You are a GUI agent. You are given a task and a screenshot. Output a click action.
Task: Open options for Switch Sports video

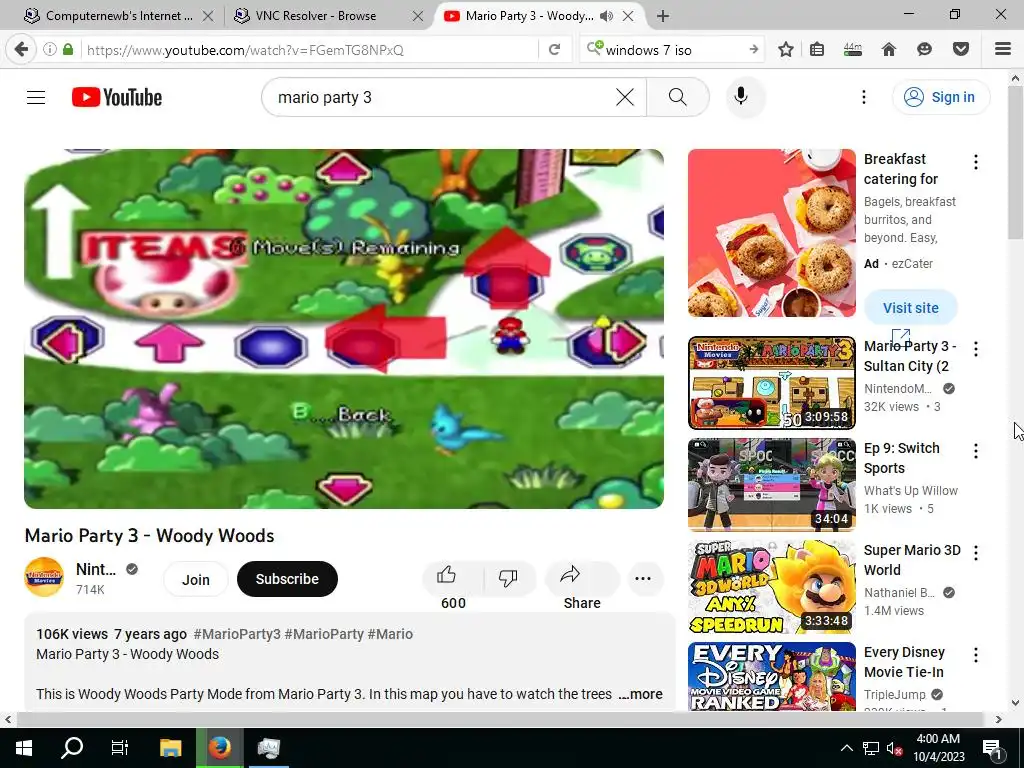coord(976,451)
